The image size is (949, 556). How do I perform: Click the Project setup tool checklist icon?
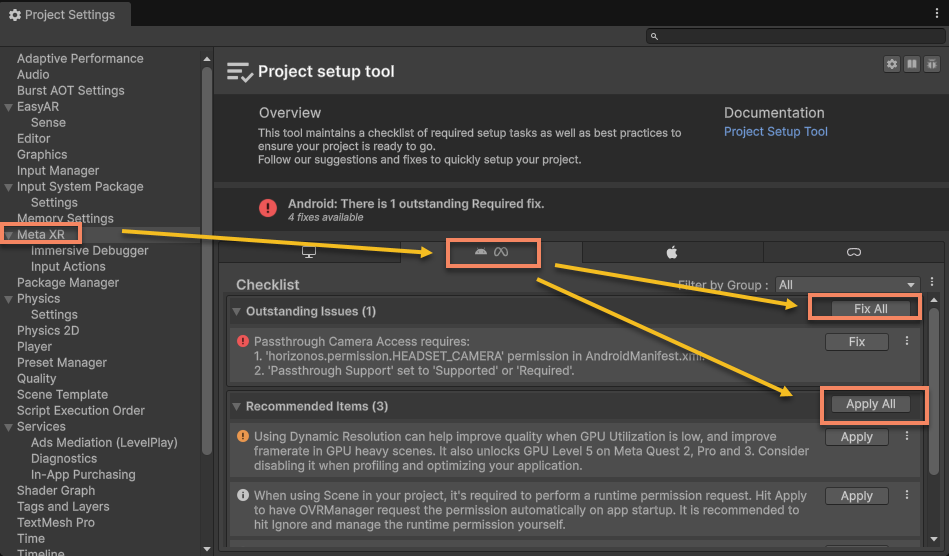click(240, 72)
